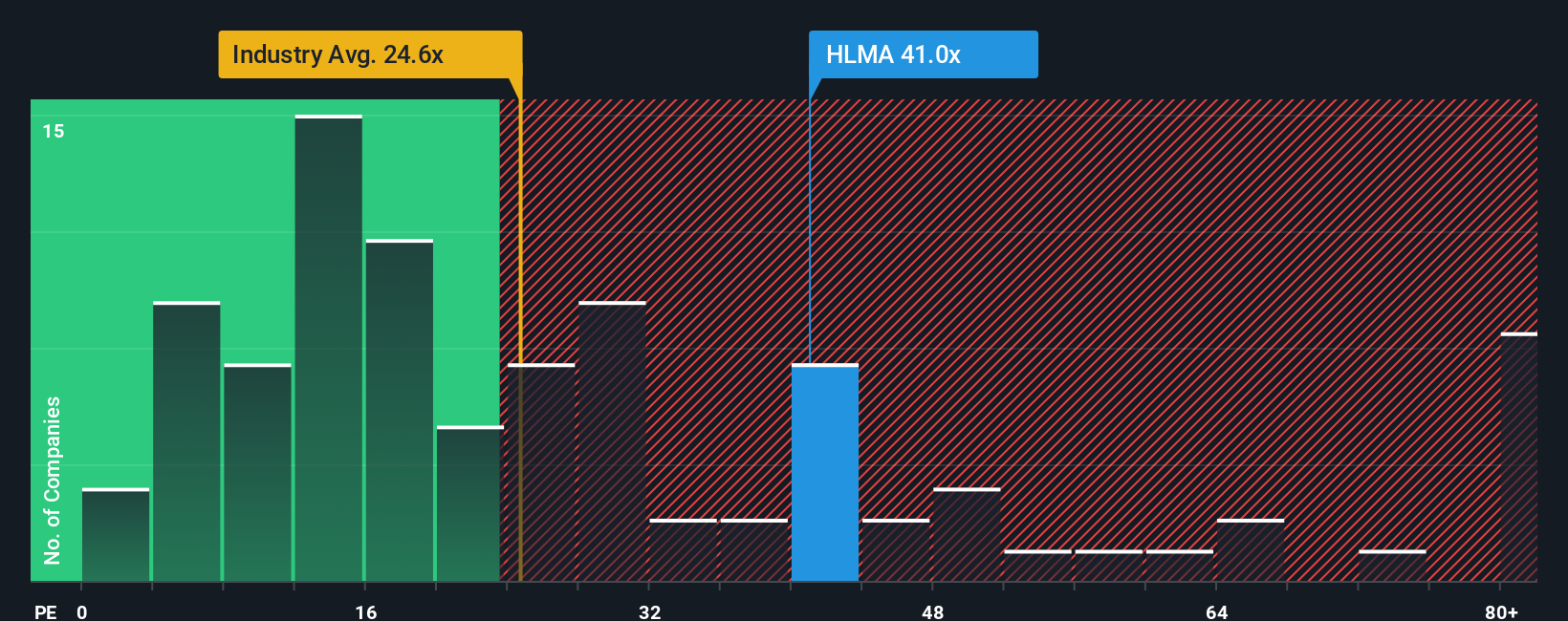Click the PE axis label

pos(46,611)
